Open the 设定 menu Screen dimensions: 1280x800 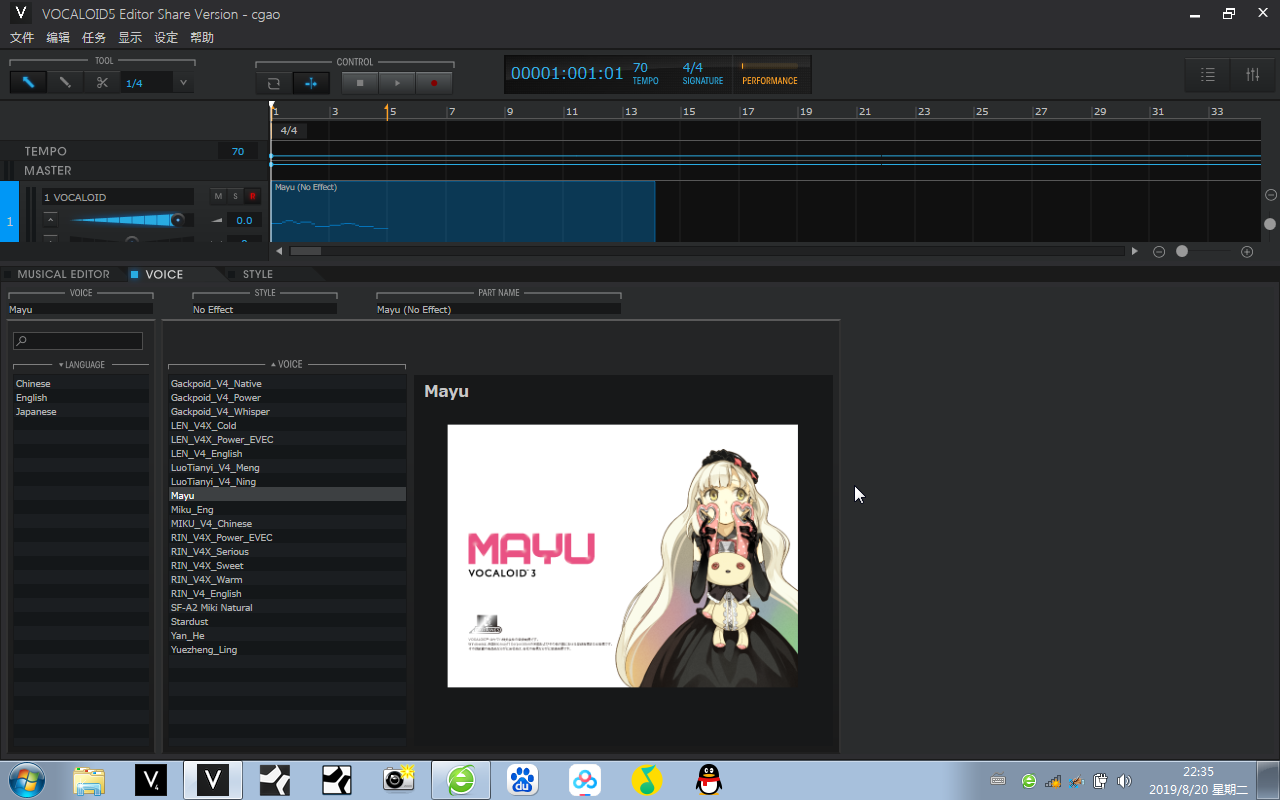click(x=166, y=37)
